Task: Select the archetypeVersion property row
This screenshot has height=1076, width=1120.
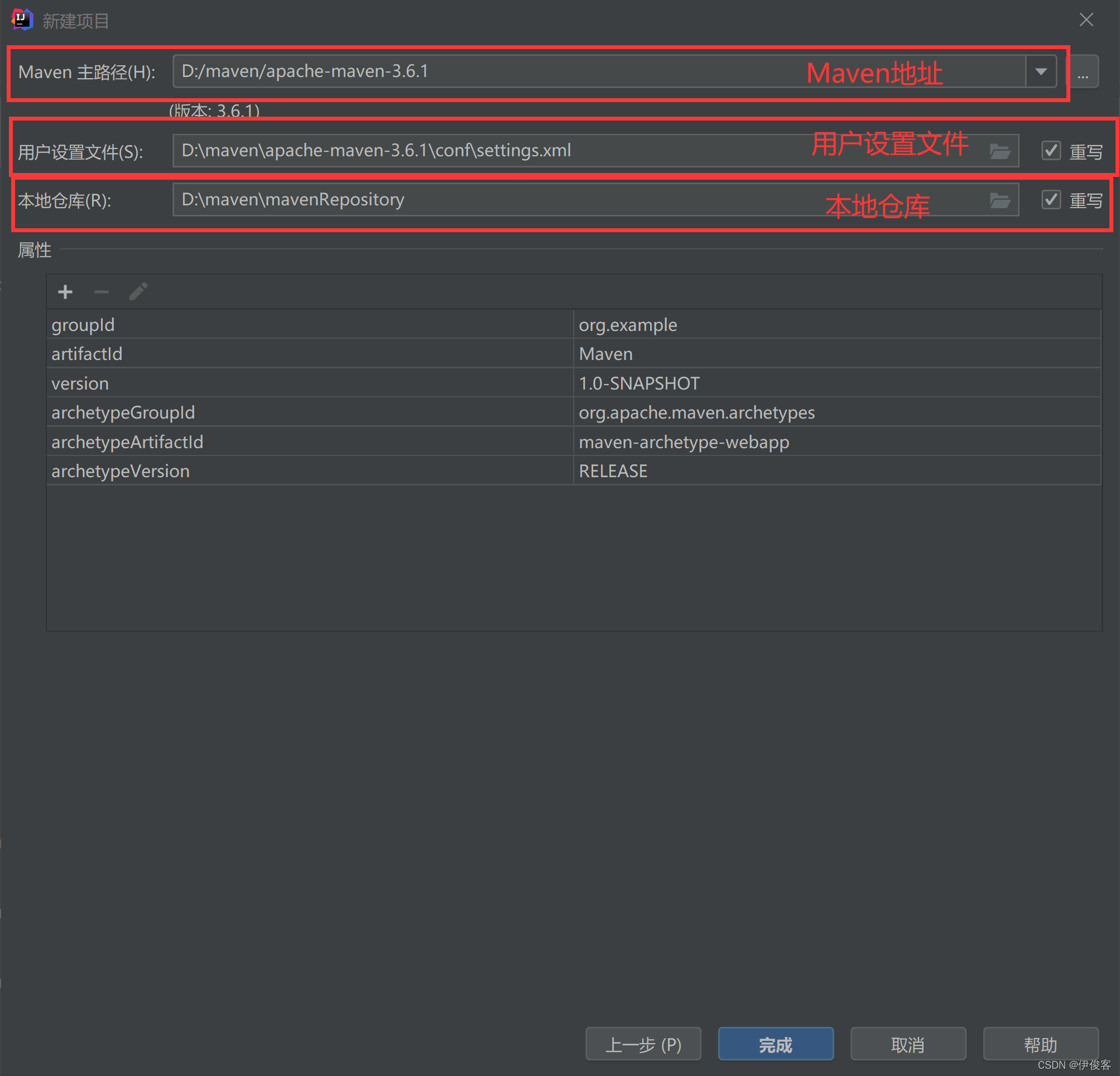Action: tap(574, 471)
